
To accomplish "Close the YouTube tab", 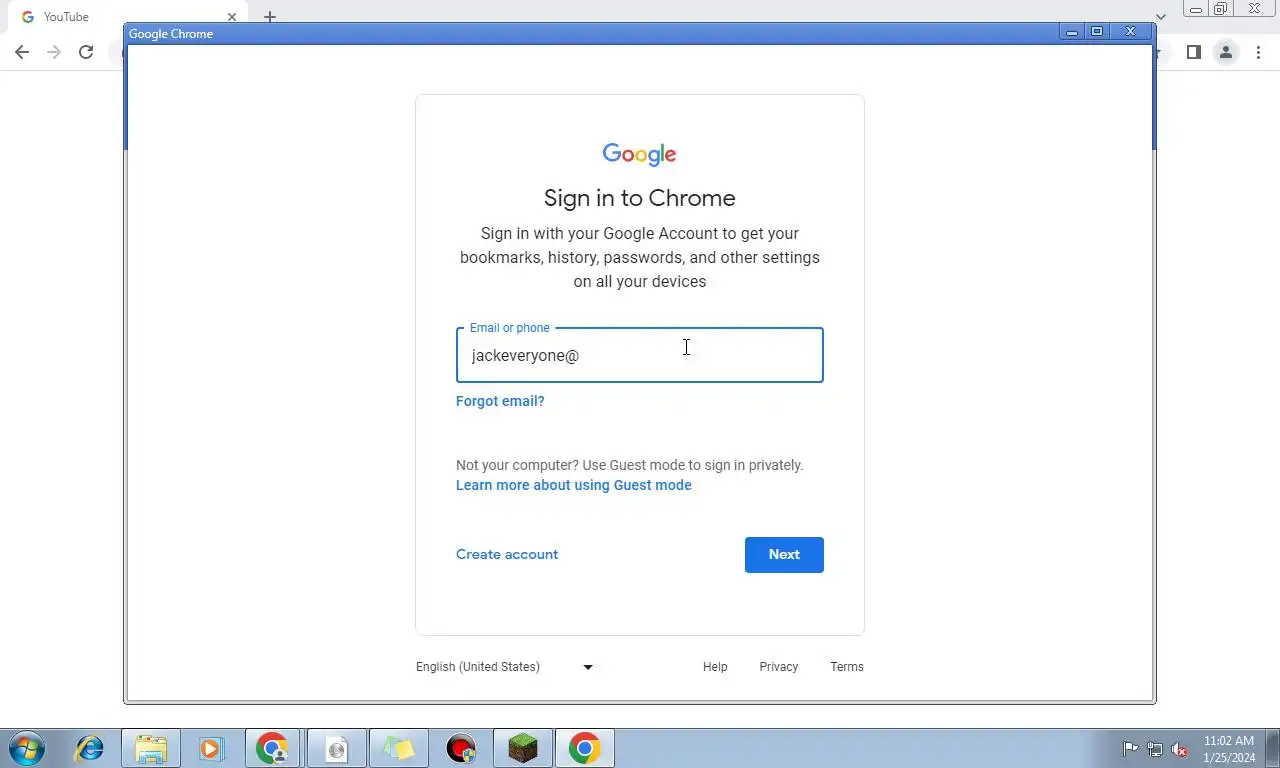I will point(232,17).
